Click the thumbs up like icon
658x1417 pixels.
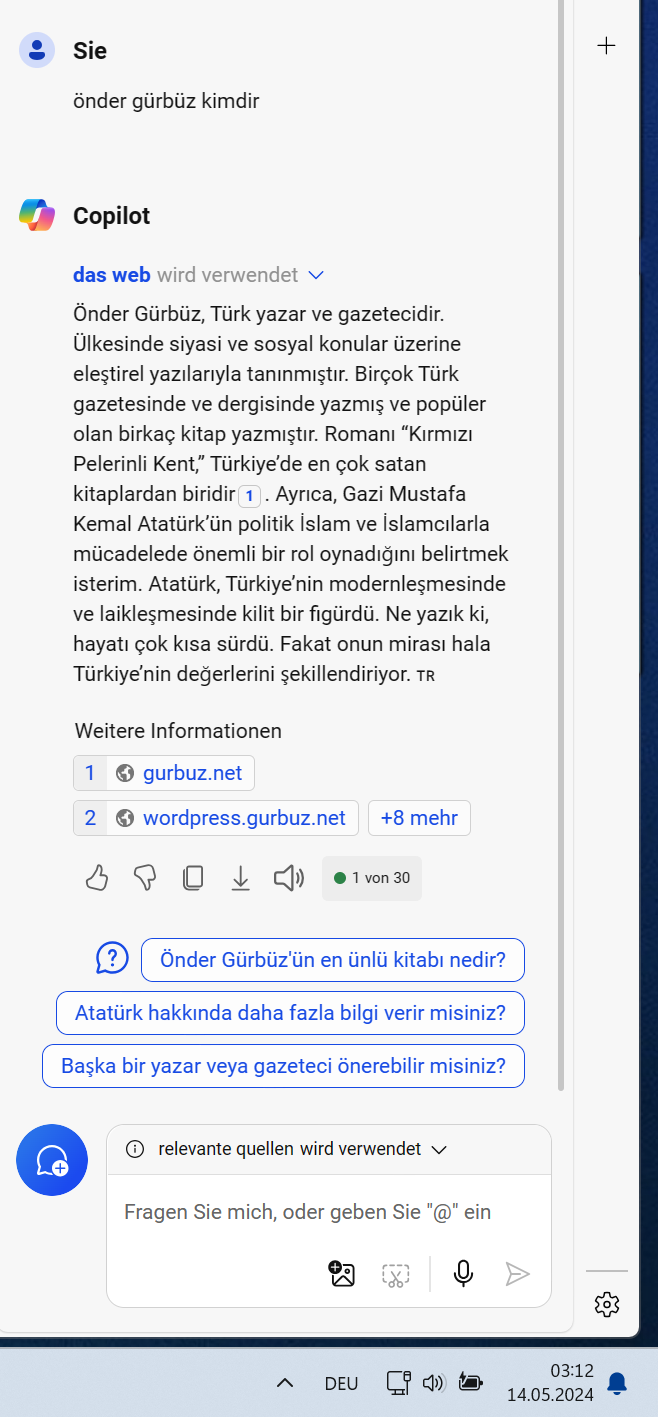(x=97, y=878)
